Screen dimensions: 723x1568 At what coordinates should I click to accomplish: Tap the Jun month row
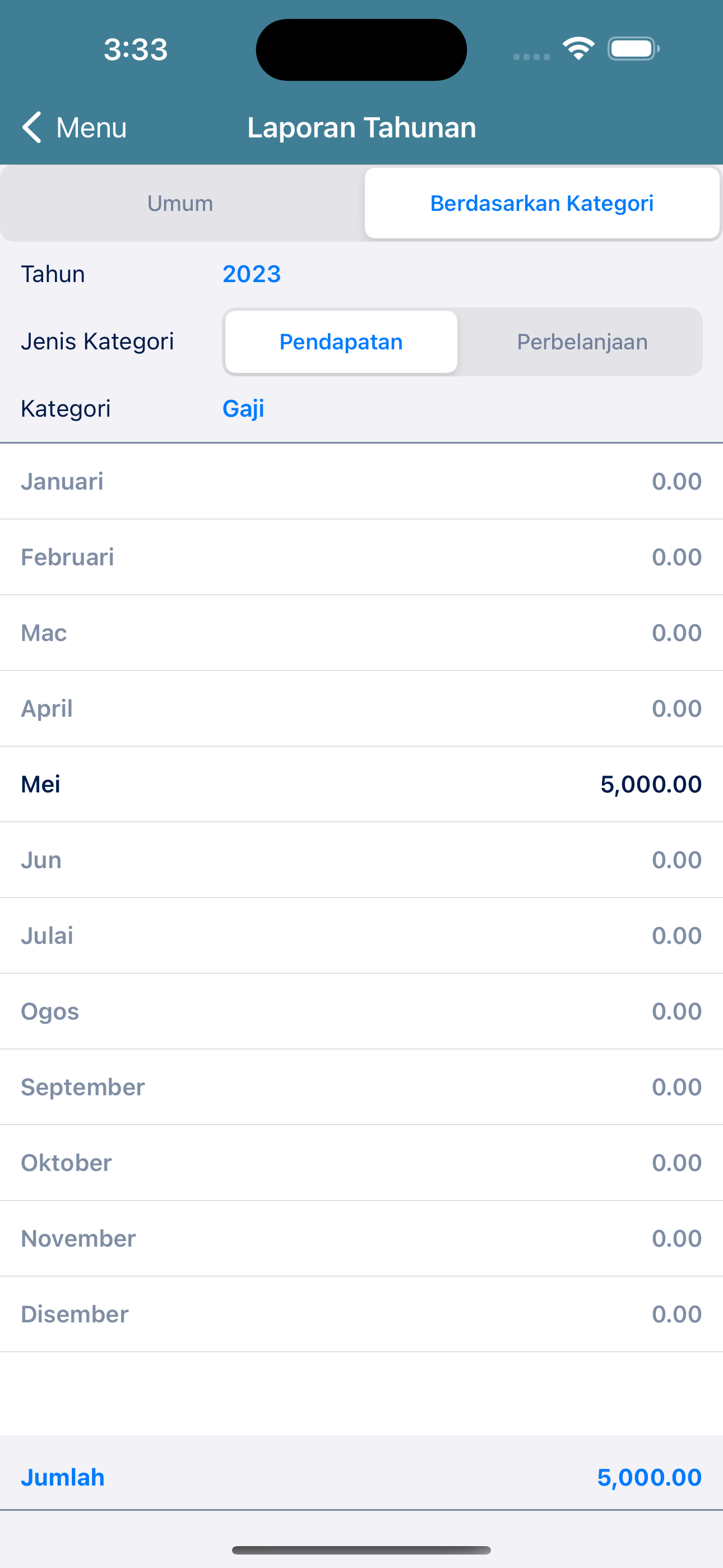[361, 860]
